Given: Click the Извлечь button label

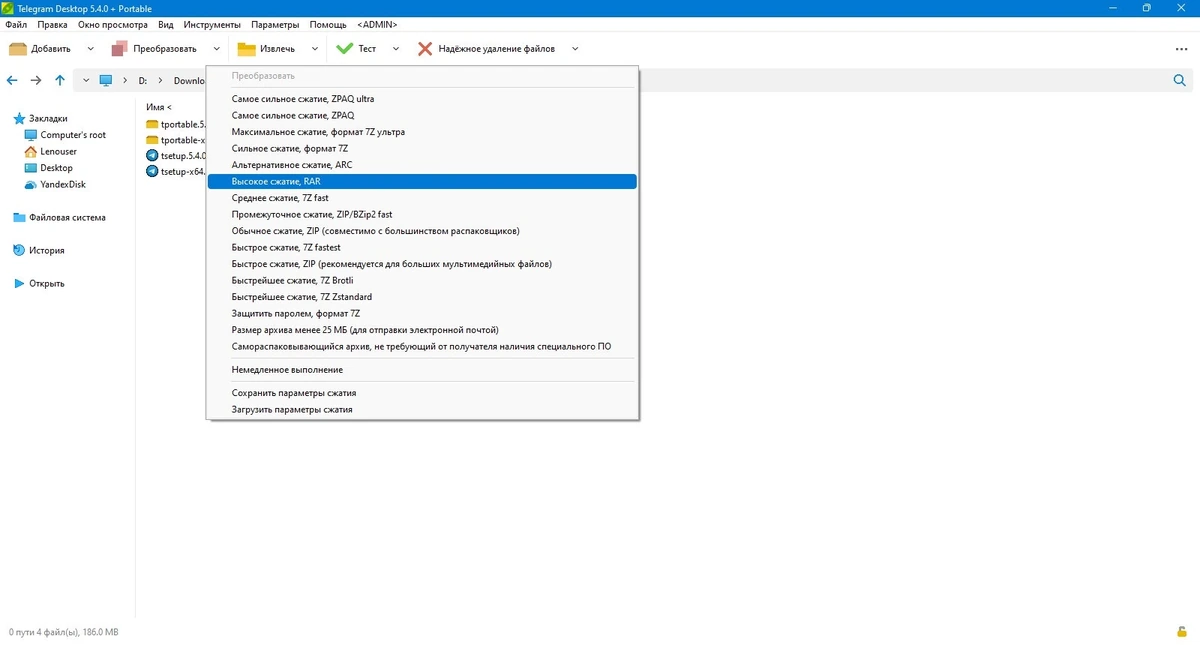Looking at the screenshot, I should pos(277,48).
